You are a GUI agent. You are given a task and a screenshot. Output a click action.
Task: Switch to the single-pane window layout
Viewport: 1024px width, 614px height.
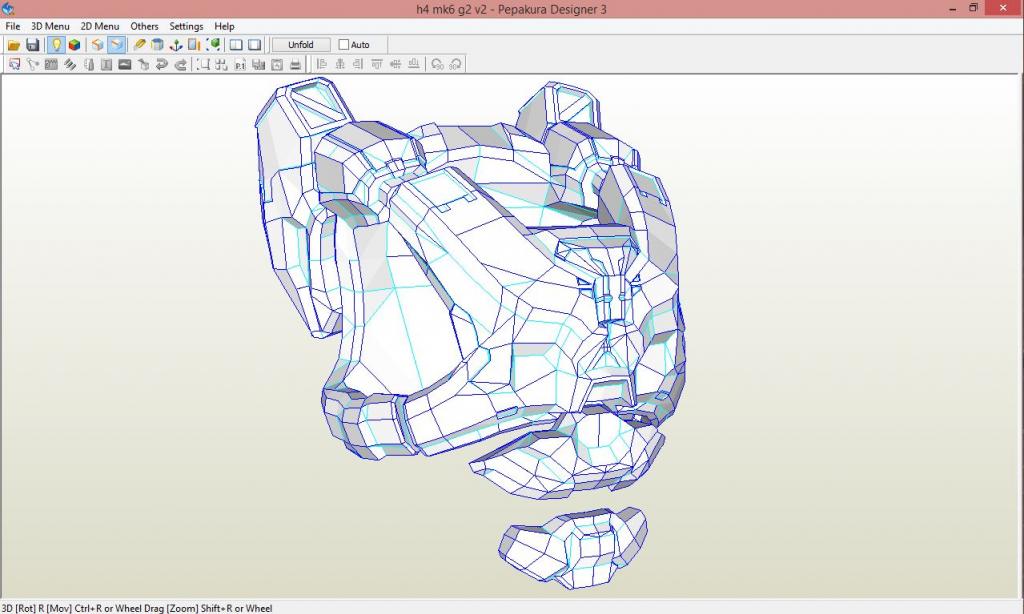(x=255, y=45)
